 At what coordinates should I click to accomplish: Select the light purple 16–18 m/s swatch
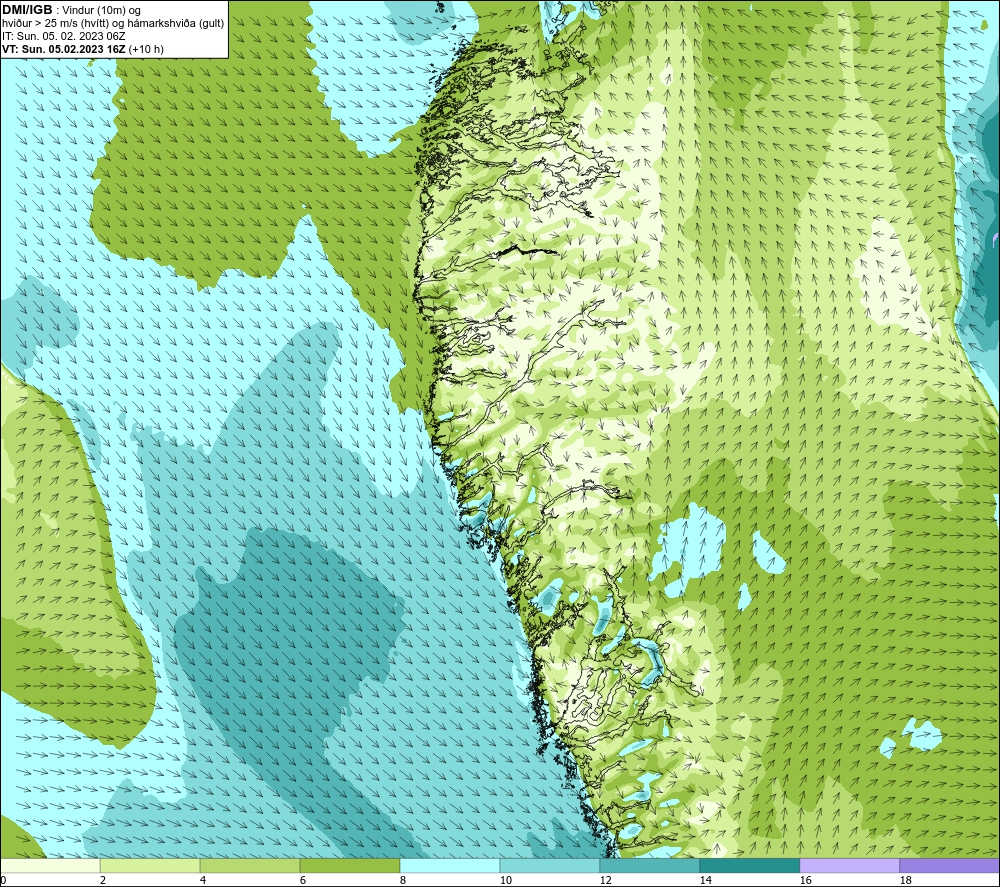849,865
